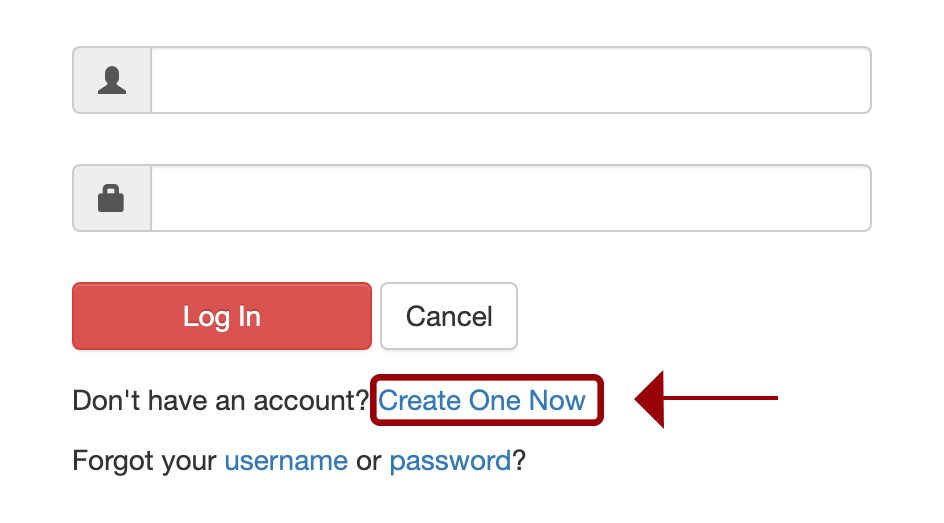
Task: Focus the username text field
Action: 511,80
